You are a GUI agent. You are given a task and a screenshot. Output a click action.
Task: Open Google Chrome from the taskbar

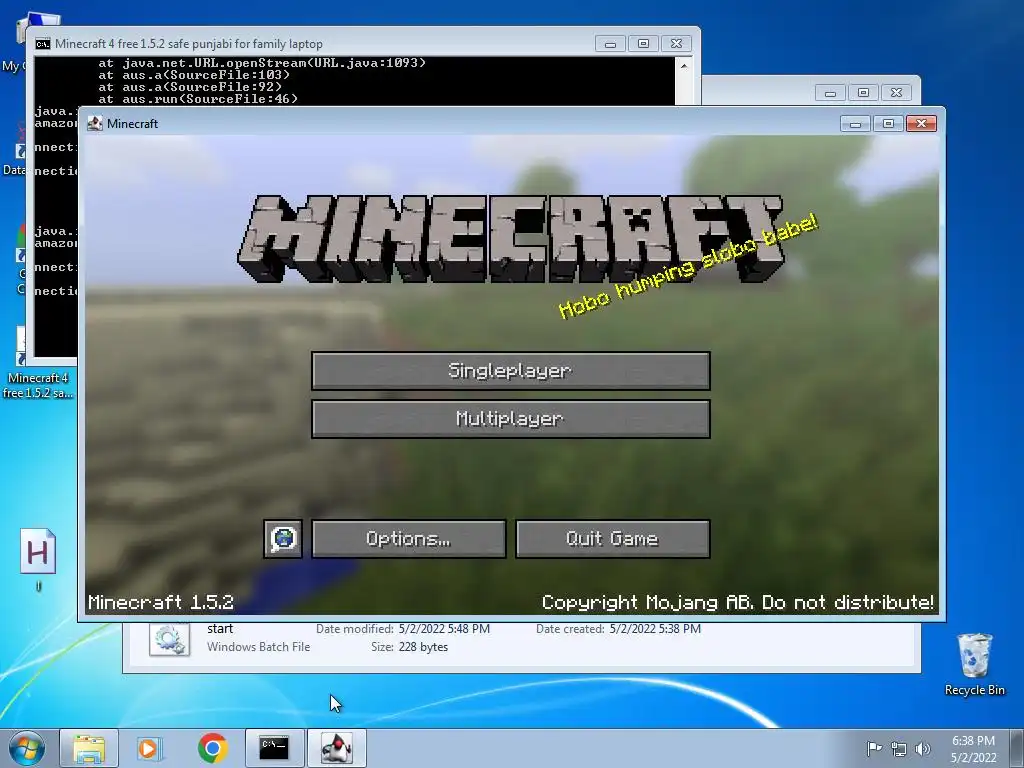click(x=212, y=748)
